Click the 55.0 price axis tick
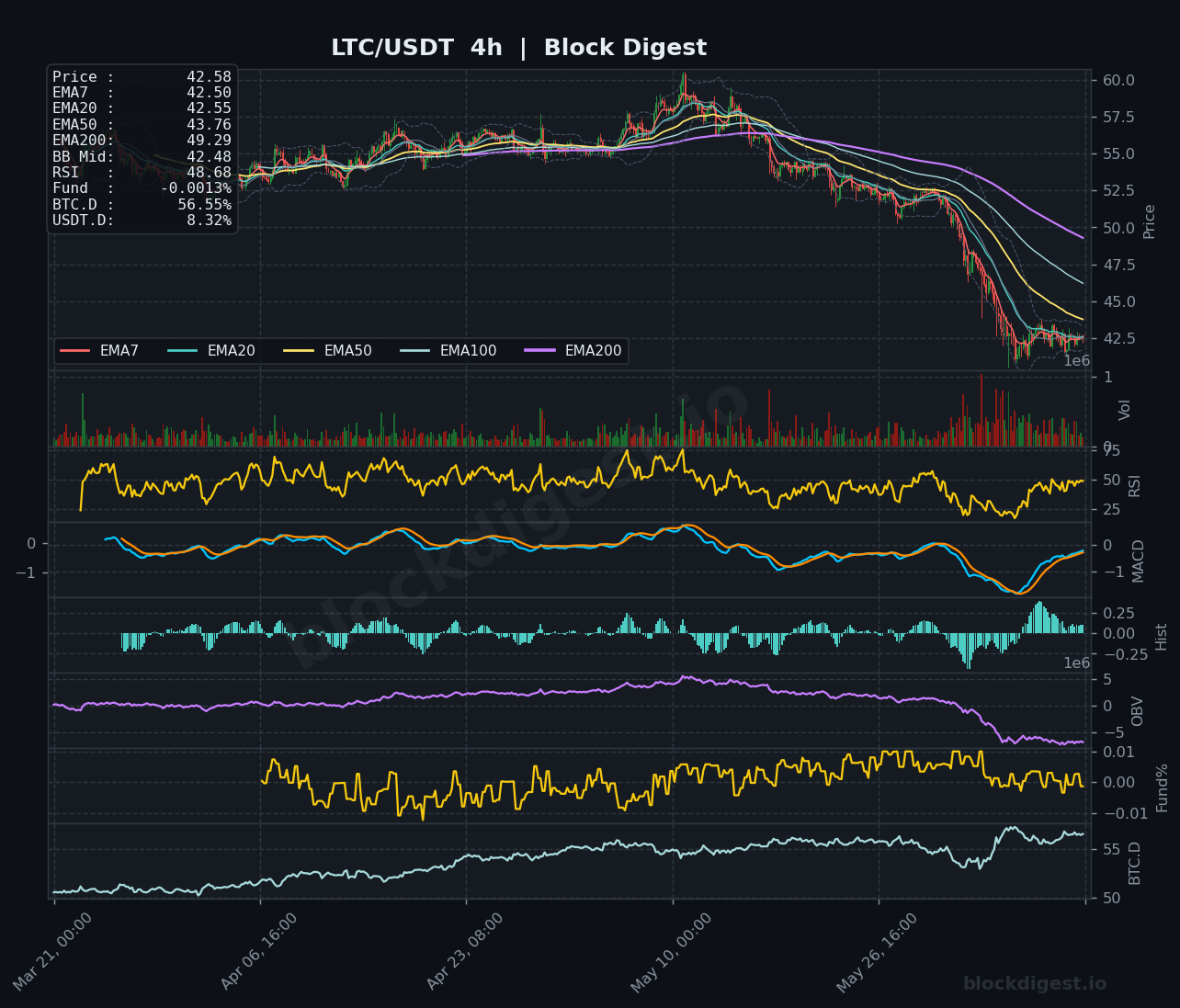Viewport: 1180px width, 1008px height. point(1118,154)
